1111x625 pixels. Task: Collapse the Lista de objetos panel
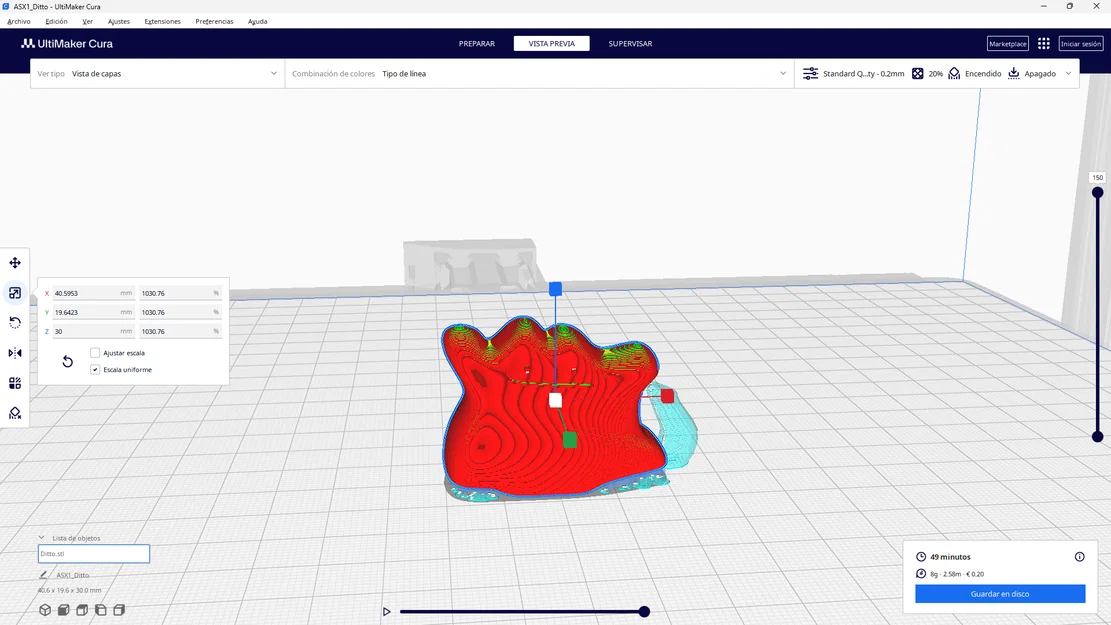click(42, 537)
